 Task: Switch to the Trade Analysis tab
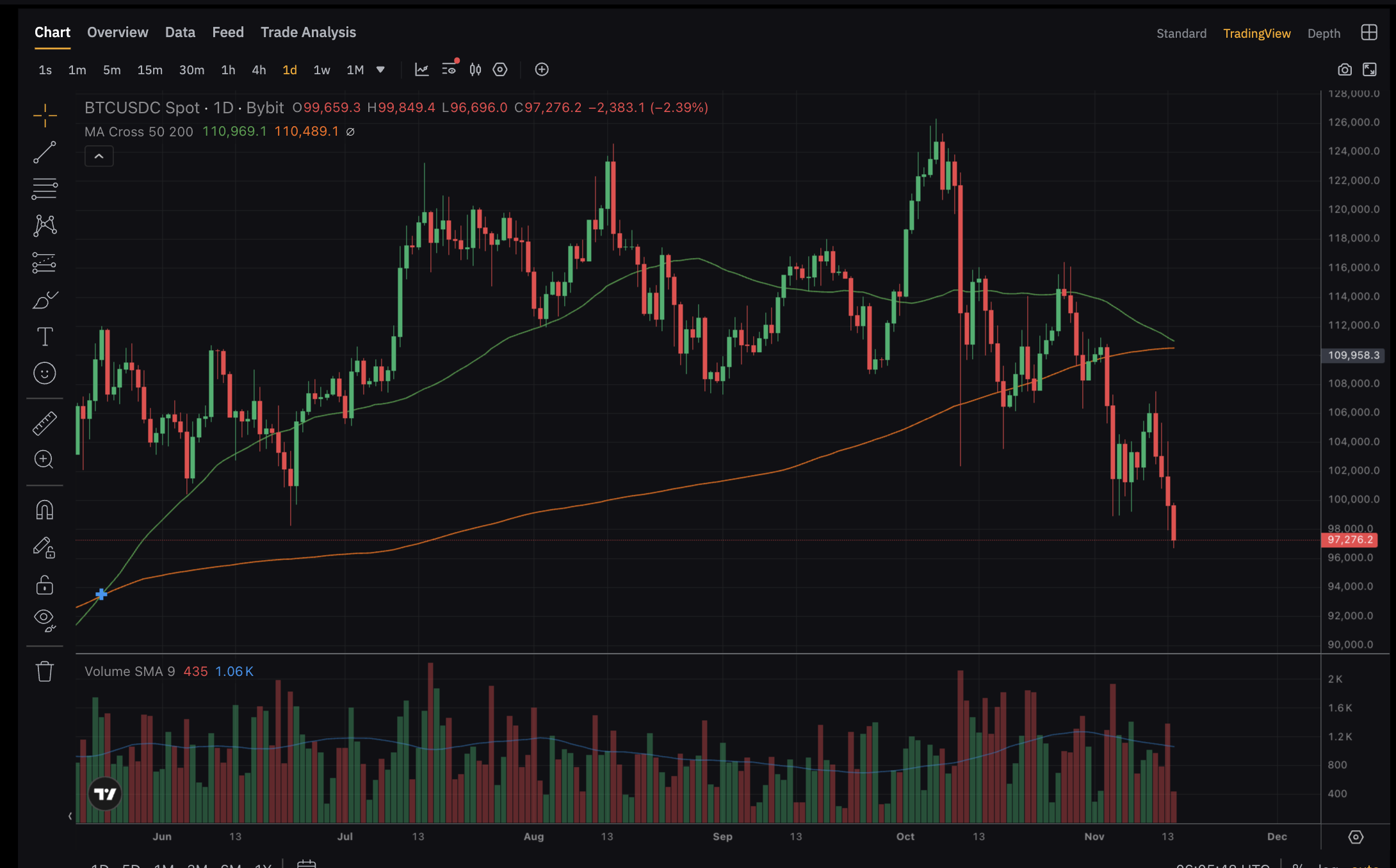point(308,33)
